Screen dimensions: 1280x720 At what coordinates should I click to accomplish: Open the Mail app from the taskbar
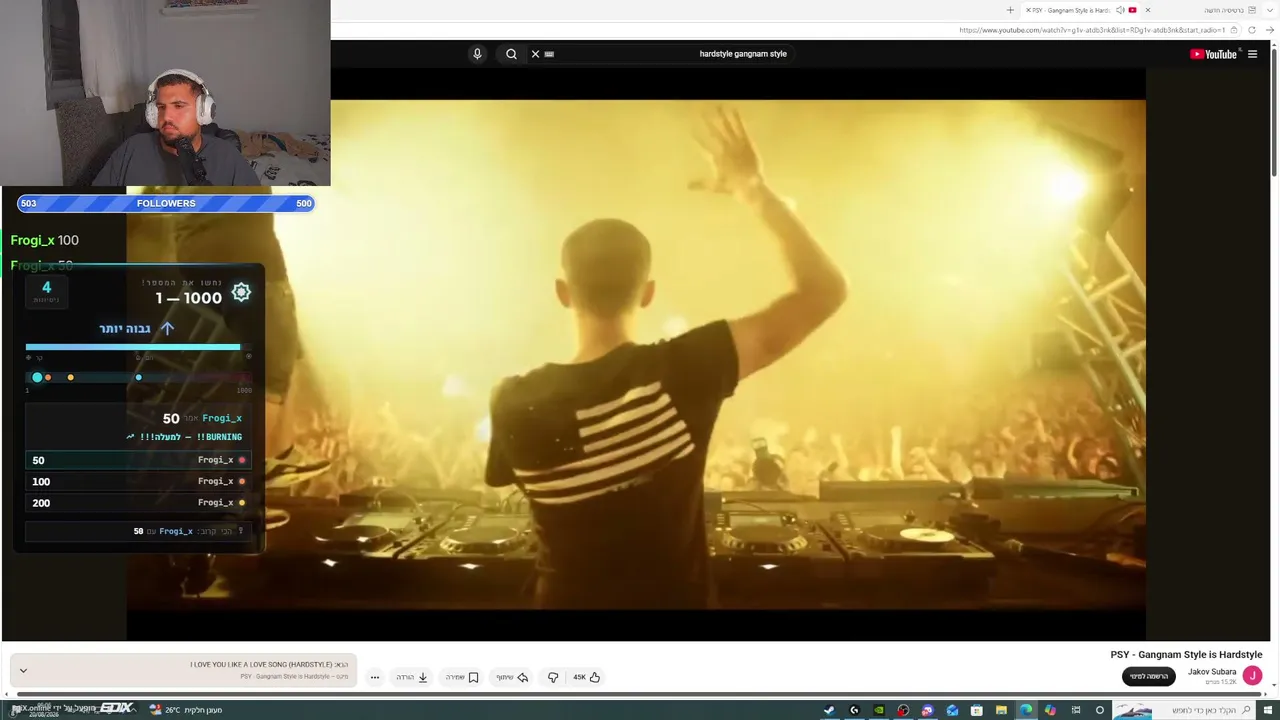[x=952, y=710]
